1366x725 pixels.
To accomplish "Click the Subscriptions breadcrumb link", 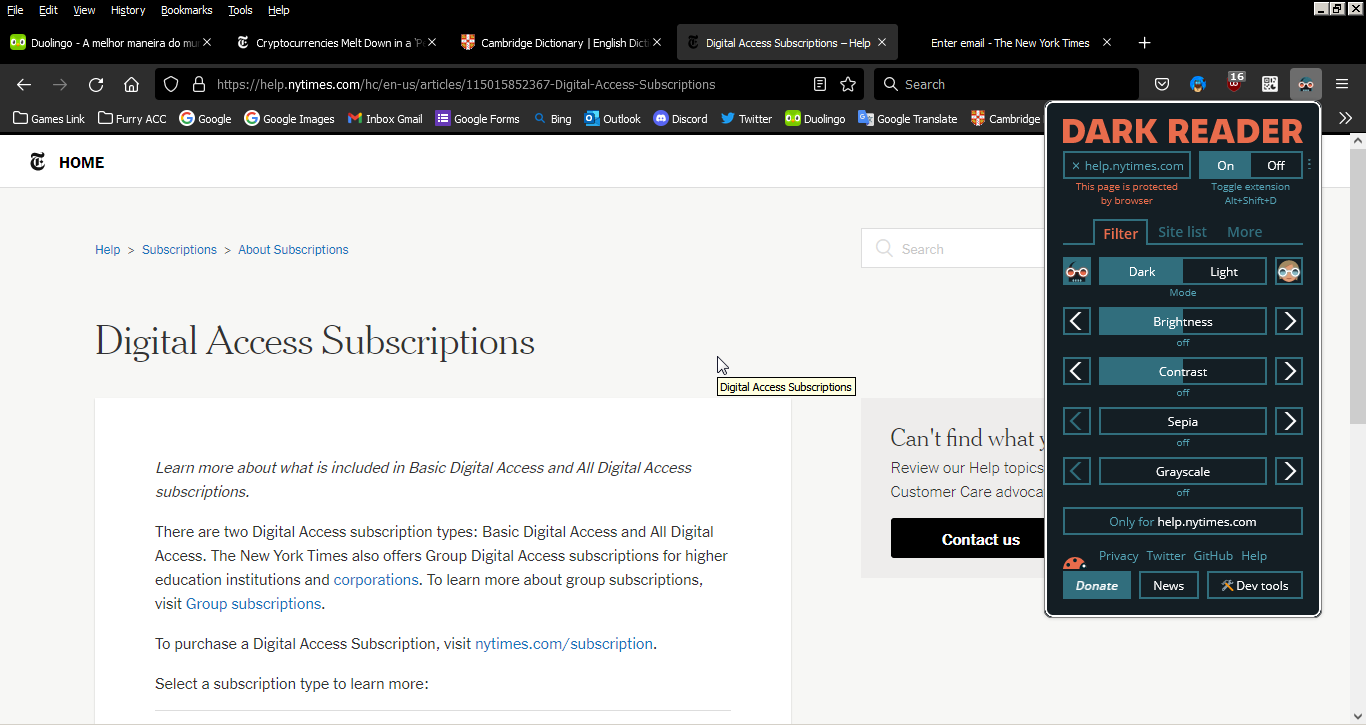I will pyautogui.click(x=179, y=250).
